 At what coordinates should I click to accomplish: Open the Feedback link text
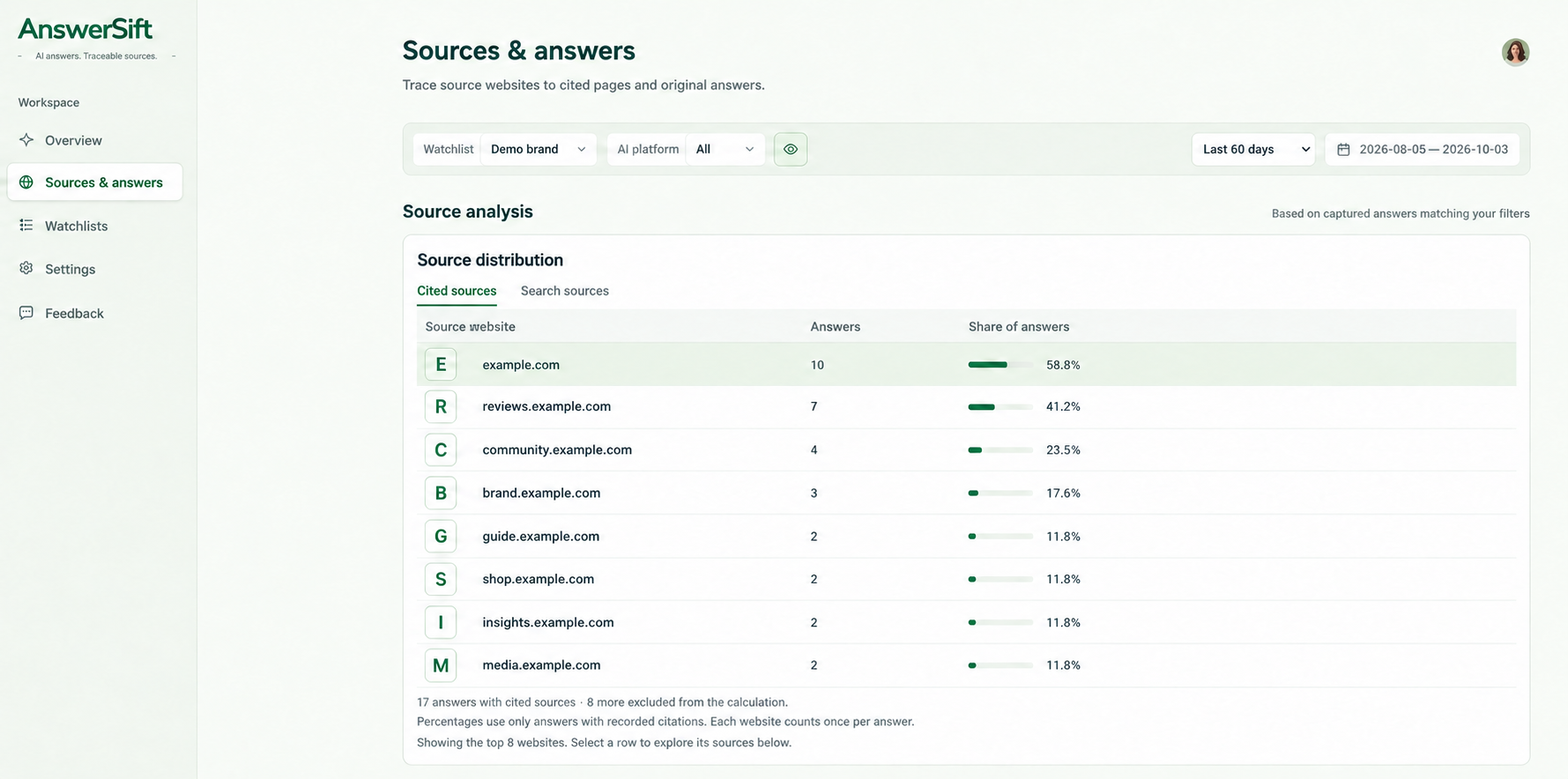point(74,313)
